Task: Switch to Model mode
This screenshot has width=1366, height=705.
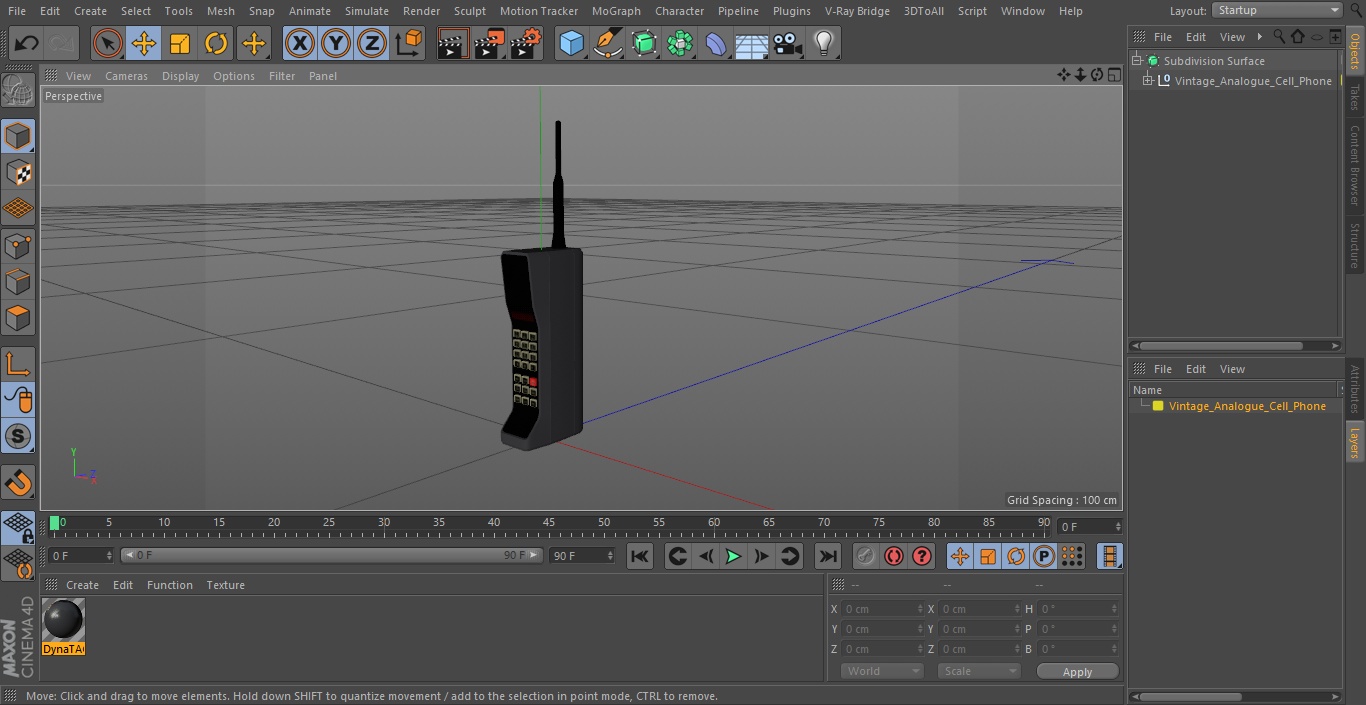Action: [18, 136]
